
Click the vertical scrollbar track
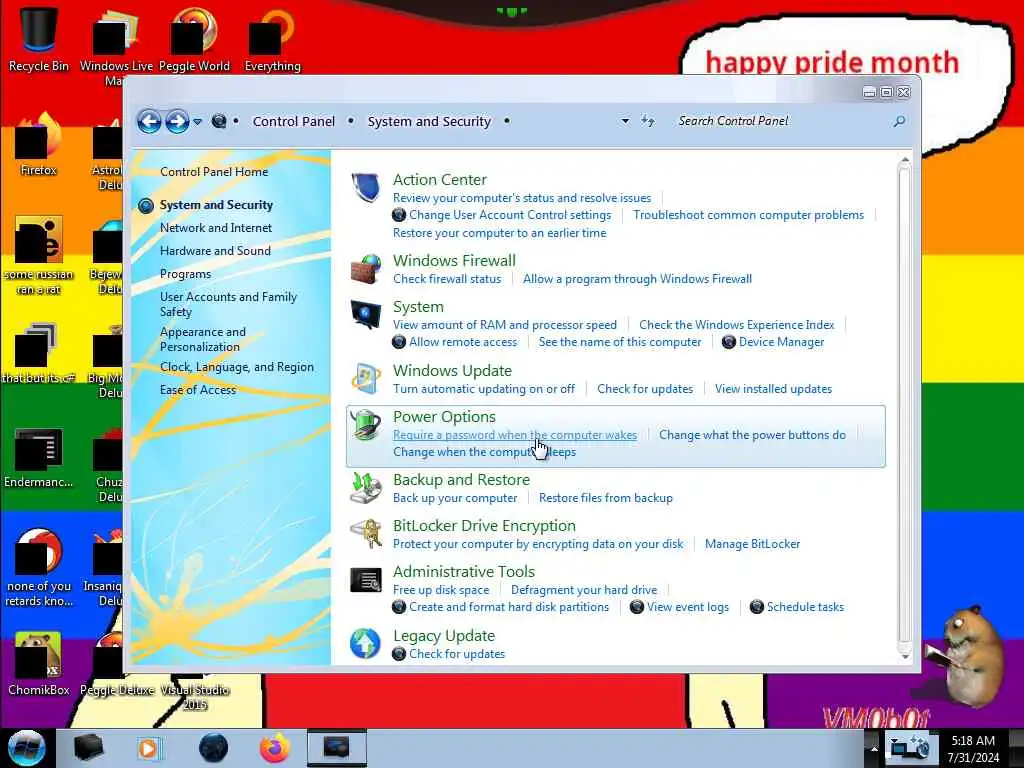click(x=904, y=405)
